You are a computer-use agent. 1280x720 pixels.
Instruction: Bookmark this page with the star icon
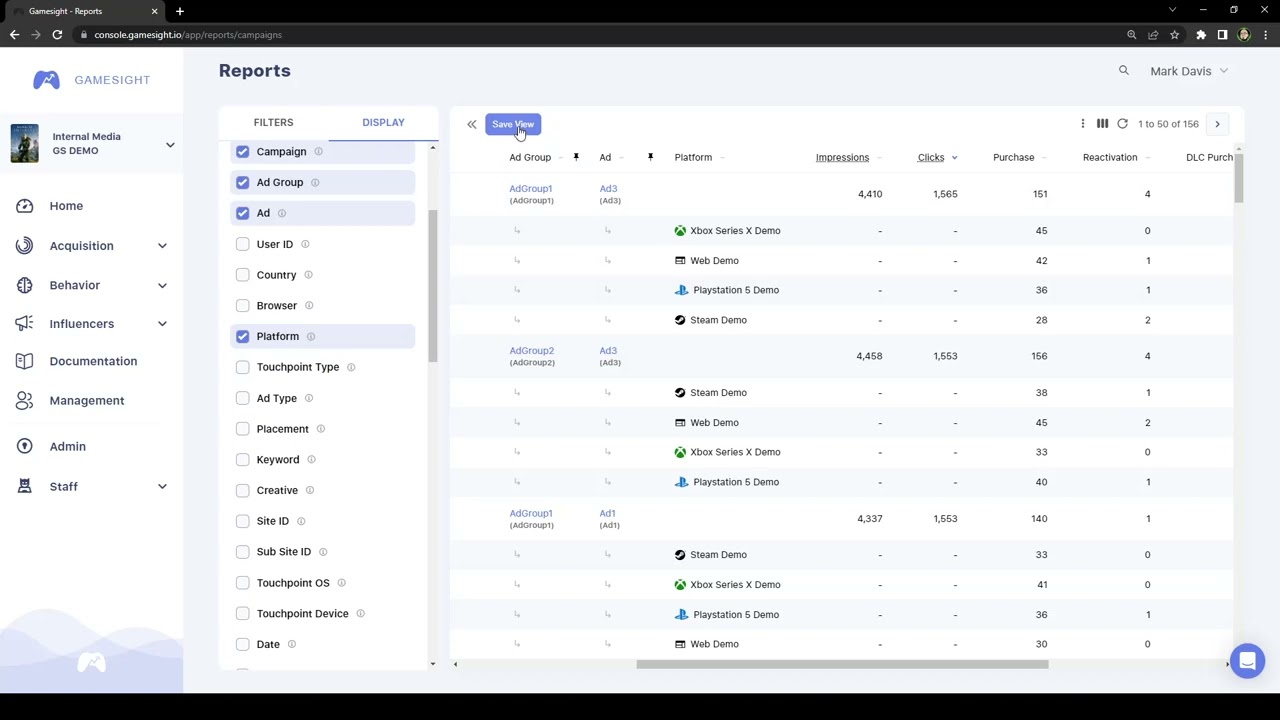[1174, 35]
